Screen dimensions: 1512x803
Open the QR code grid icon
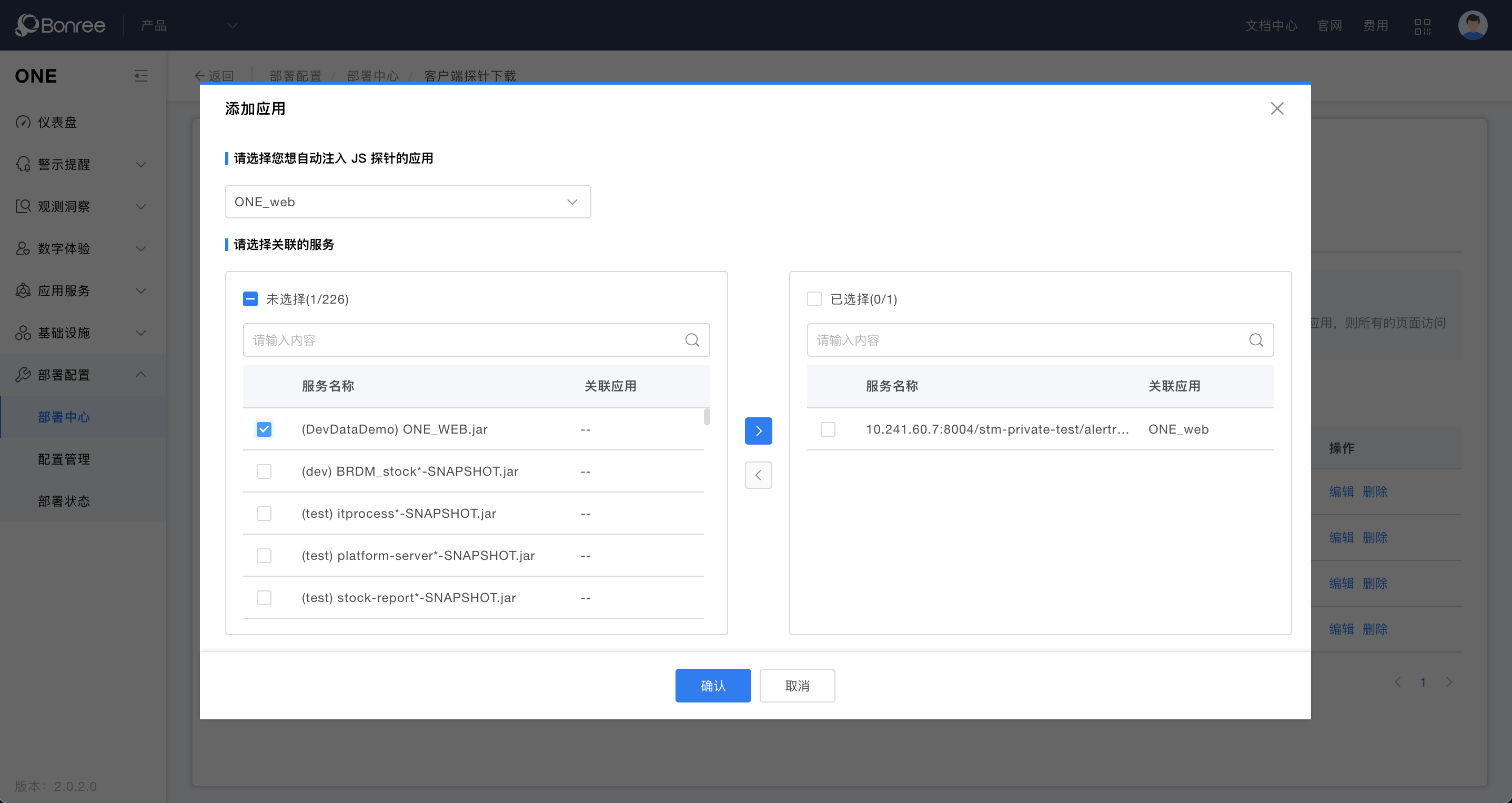[1422, 26]
